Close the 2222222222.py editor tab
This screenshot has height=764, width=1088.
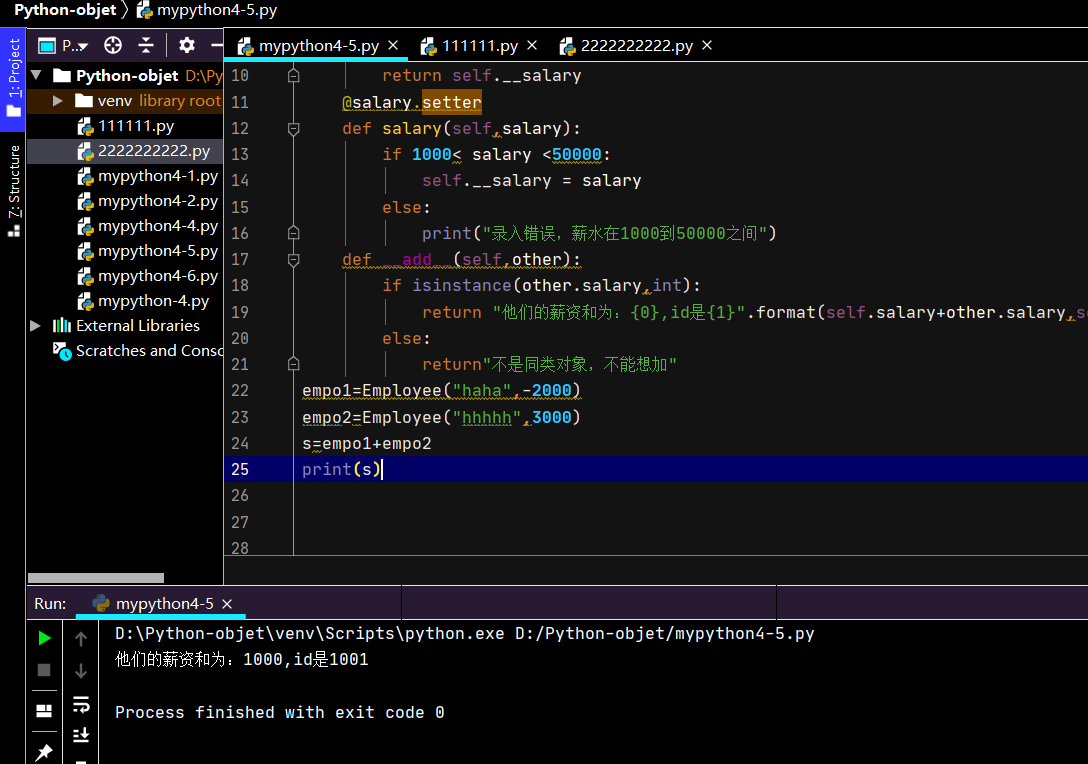(x=707, y=45)
